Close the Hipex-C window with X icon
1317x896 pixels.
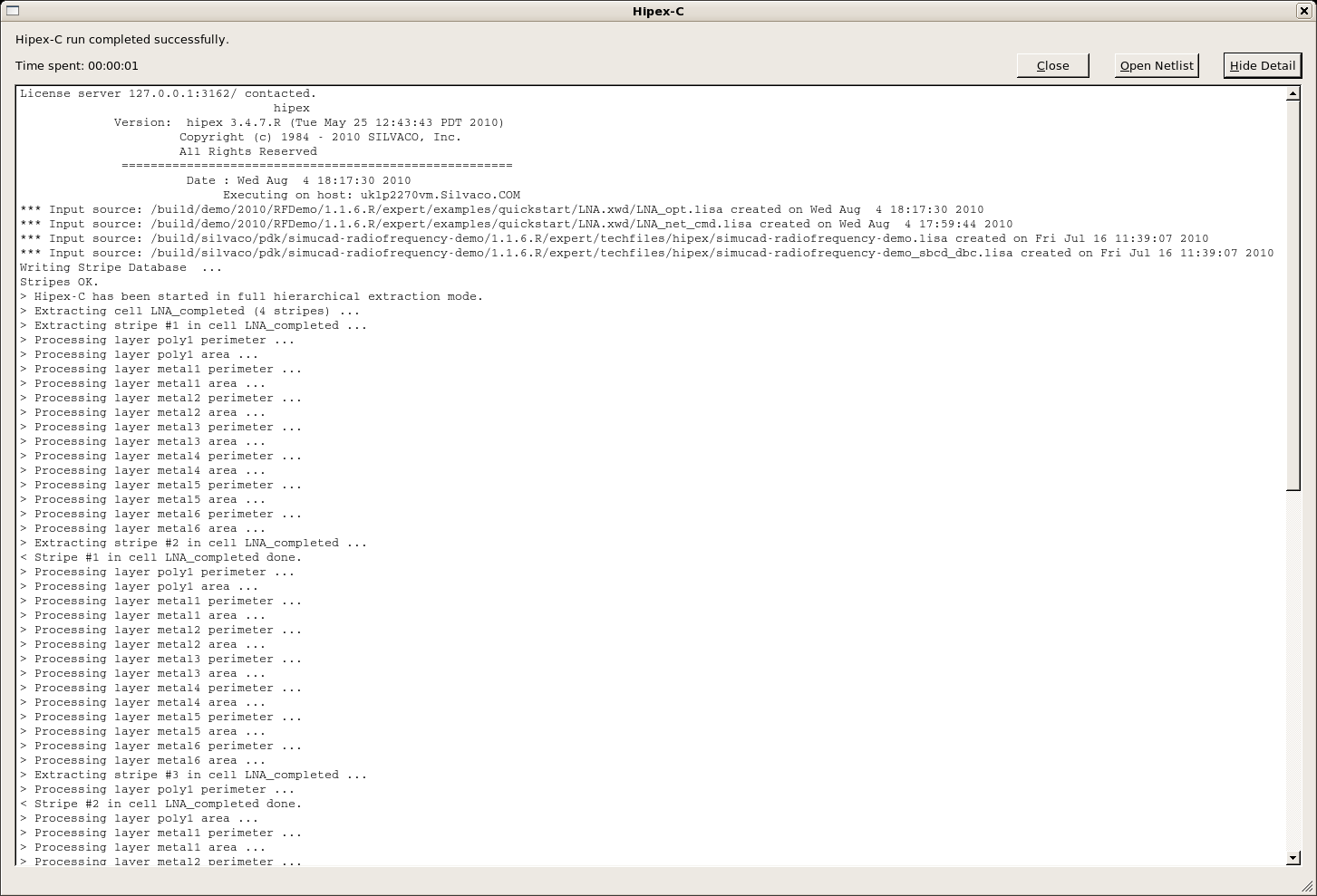[x=1304, y=11]
